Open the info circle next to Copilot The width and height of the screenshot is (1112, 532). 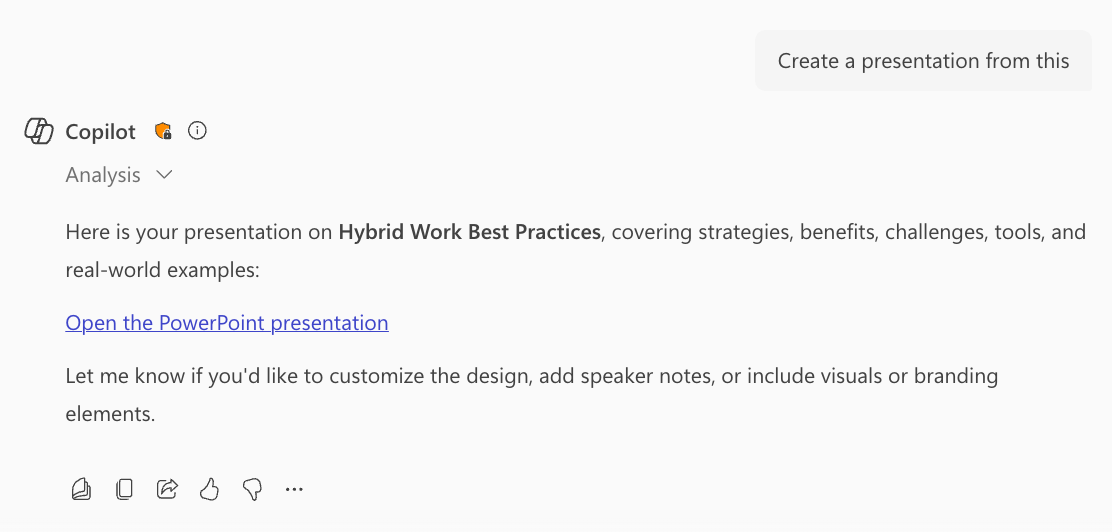198,130
